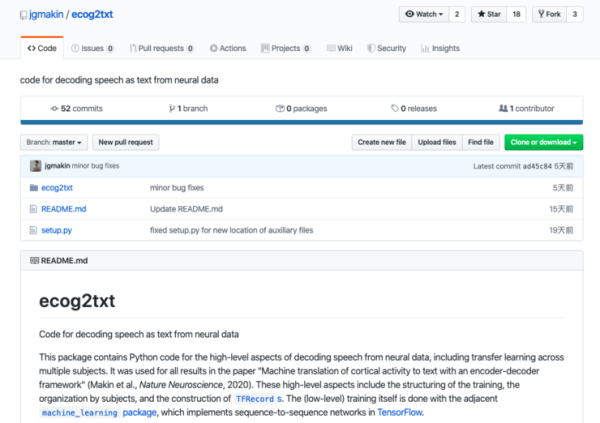This screenshot has width=600, height=423.
Task: Fork this repository
Action: pos(551,15)
